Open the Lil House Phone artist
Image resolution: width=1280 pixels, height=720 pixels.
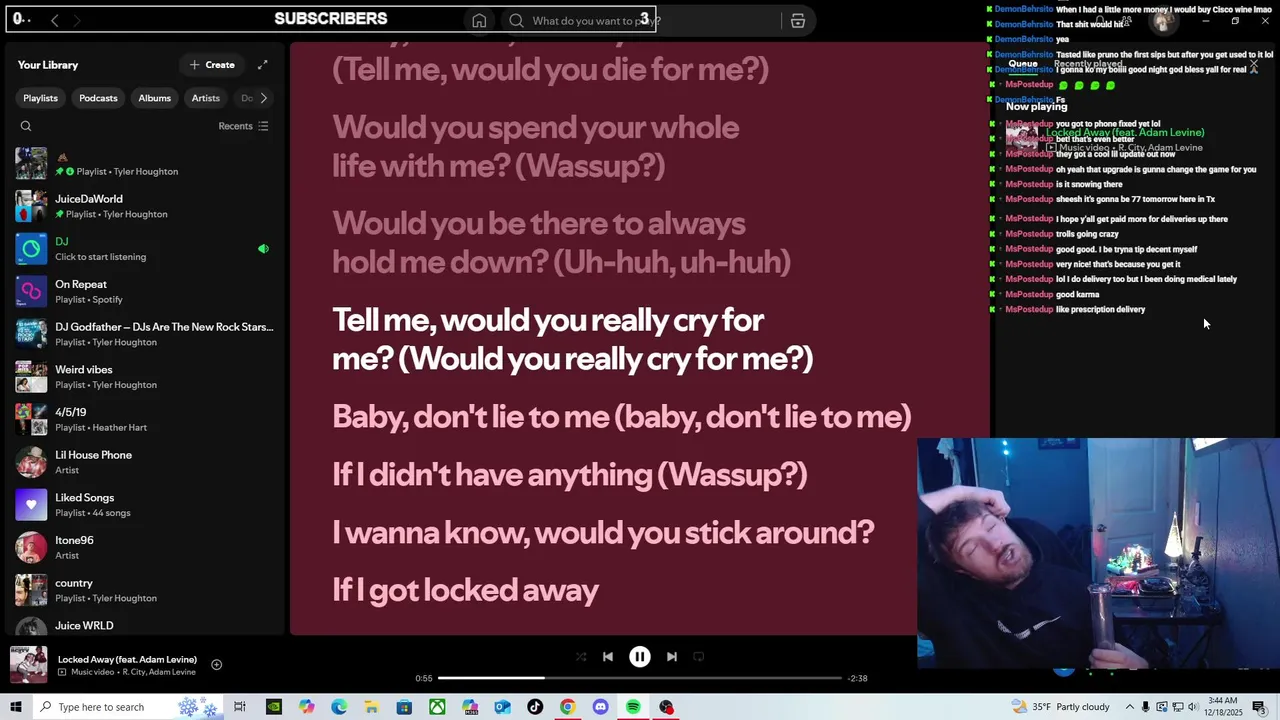143,462
